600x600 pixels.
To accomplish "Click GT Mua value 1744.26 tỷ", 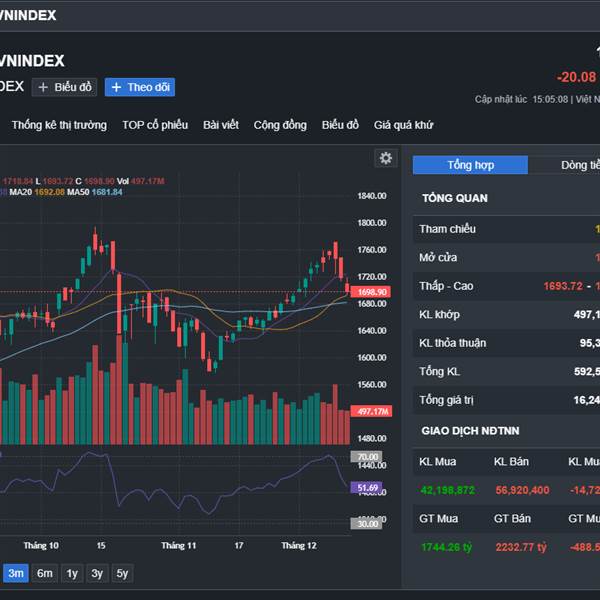I will [x=446, y=547].
